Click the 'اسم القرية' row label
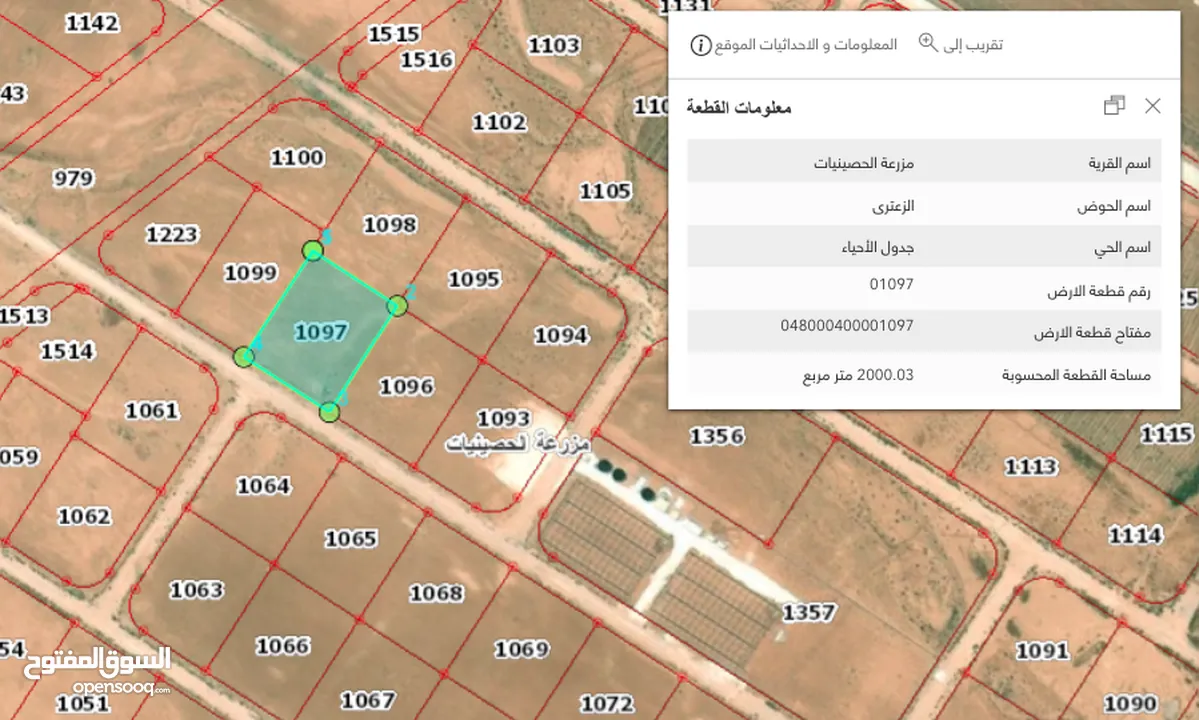This screenshot has width=1199, height=720. click(1119, 164)
